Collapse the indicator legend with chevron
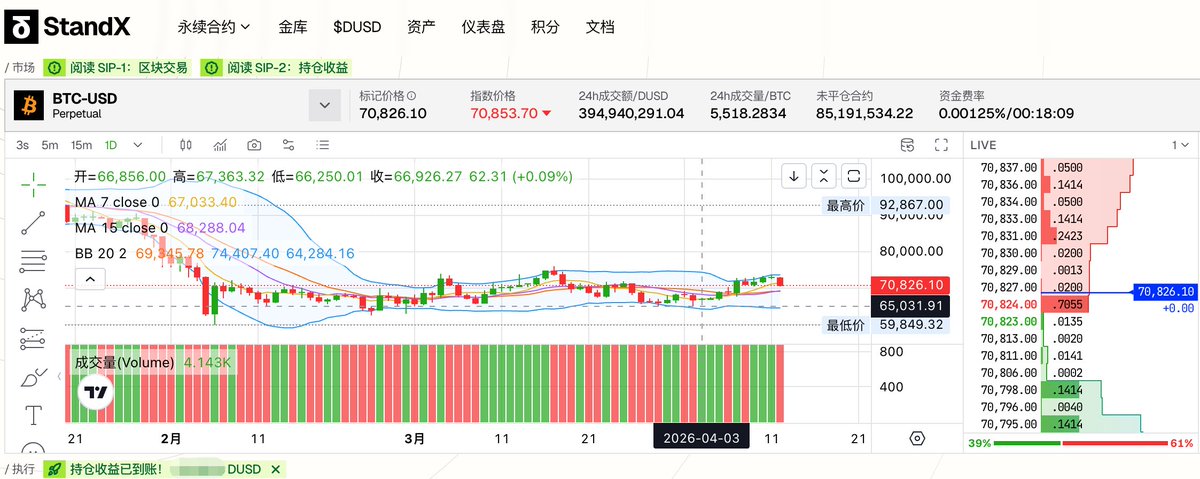The width and height of the screenshot is (1200, 479). pyautogui.click(x=88, y=279)
